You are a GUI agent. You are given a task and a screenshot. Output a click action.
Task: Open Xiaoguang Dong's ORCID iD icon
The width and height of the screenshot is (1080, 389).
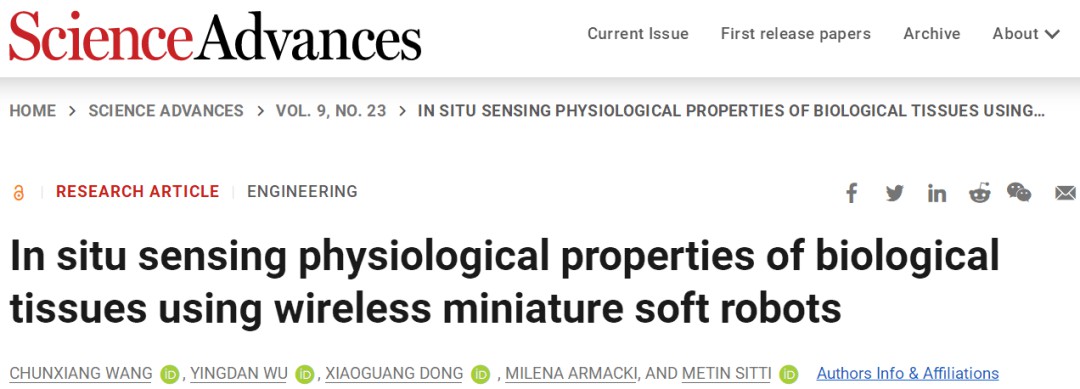[481, 374]
